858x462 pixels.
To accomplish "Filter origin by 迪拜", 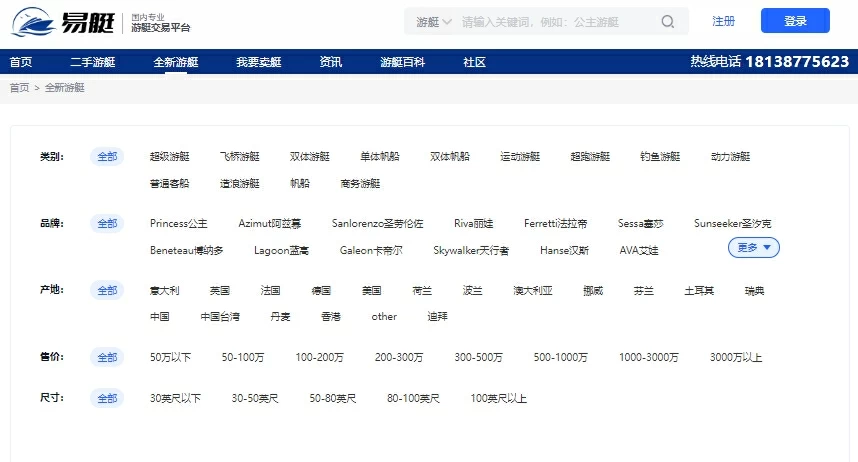I will click(x=437, y=316).
